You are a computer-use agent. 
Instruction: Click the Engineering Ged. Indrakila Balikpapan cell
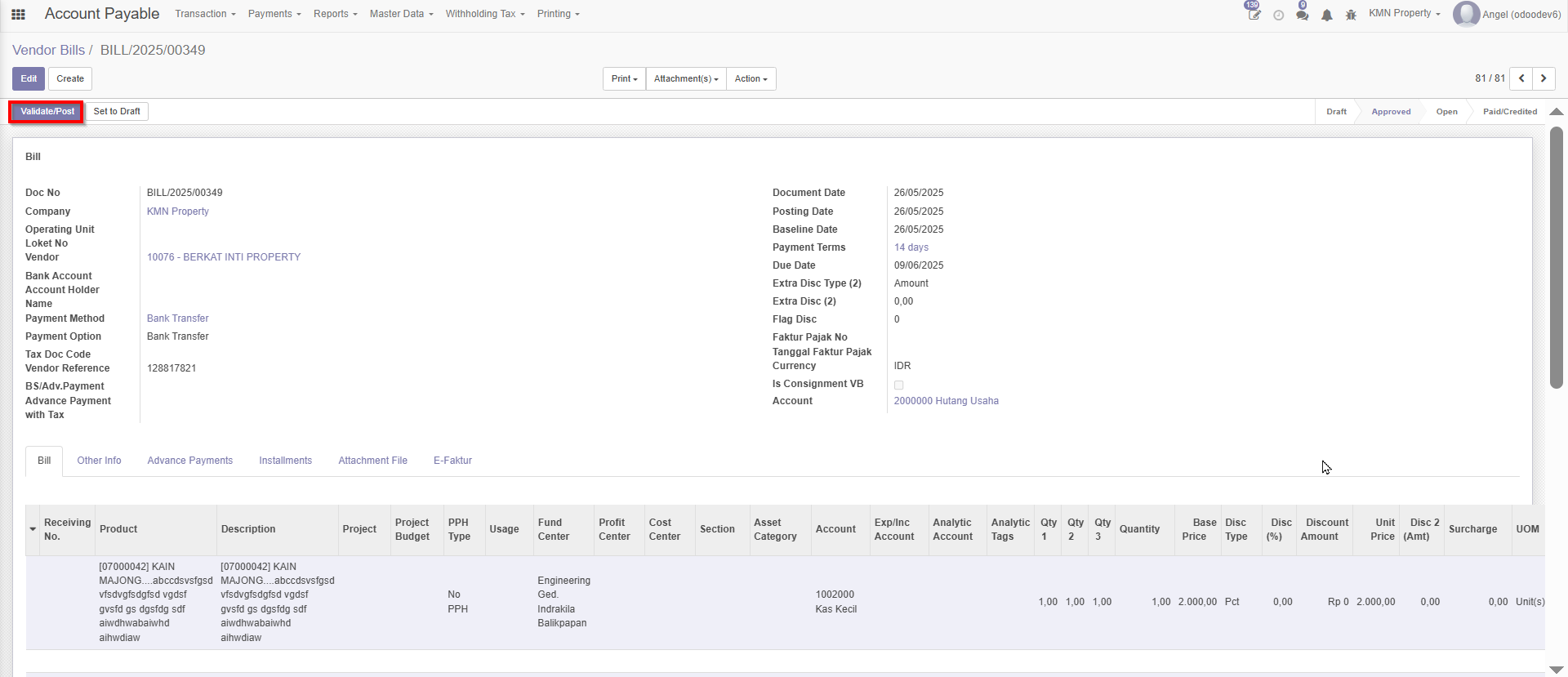point(563,602)
